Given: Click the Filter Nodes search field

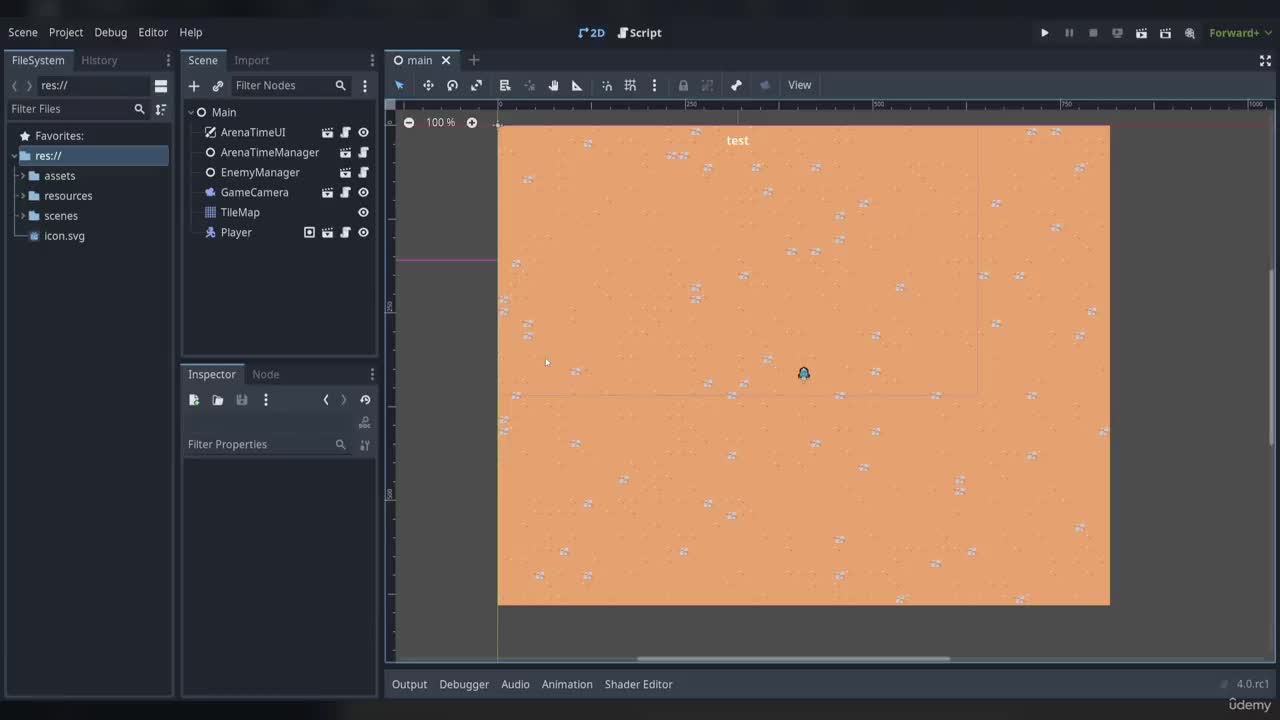Looking at the screenshot, I should tap(291, 86).
